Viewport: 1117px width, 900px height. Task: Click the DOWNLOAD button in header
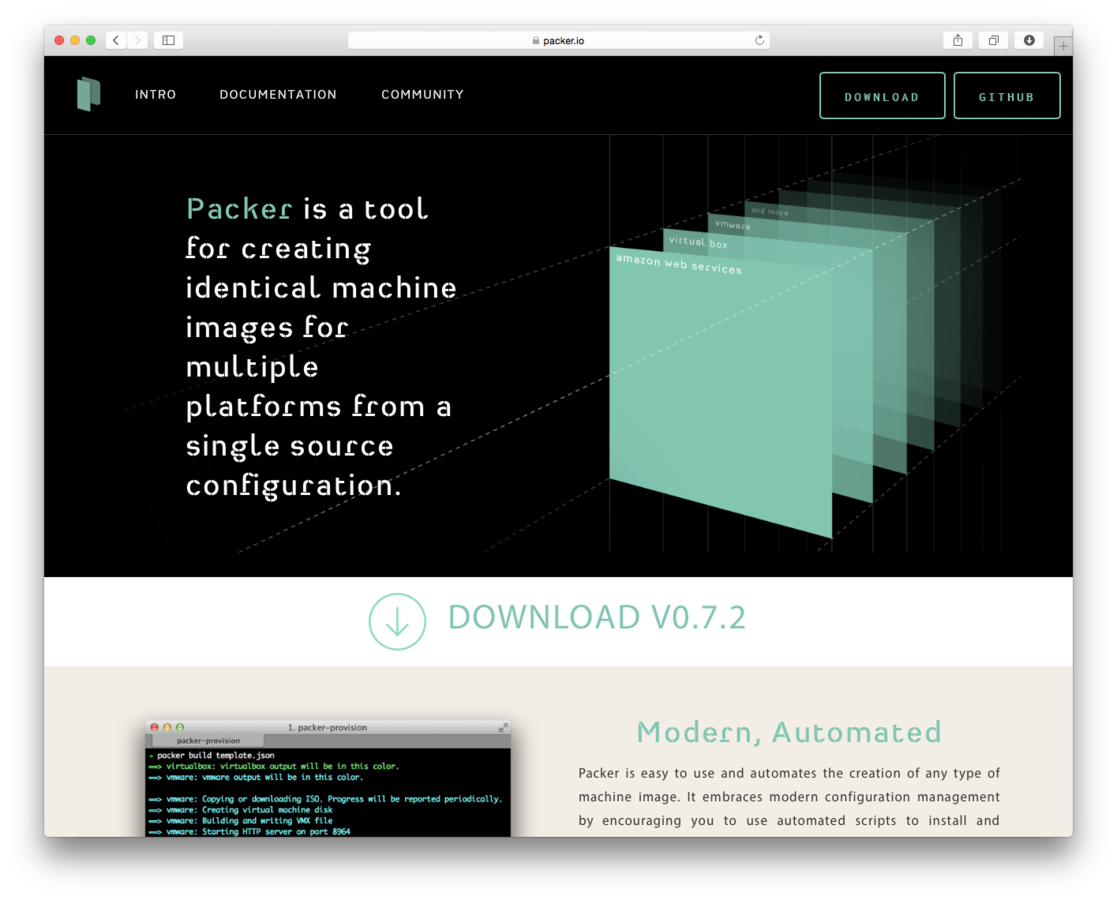coord(882,95)
